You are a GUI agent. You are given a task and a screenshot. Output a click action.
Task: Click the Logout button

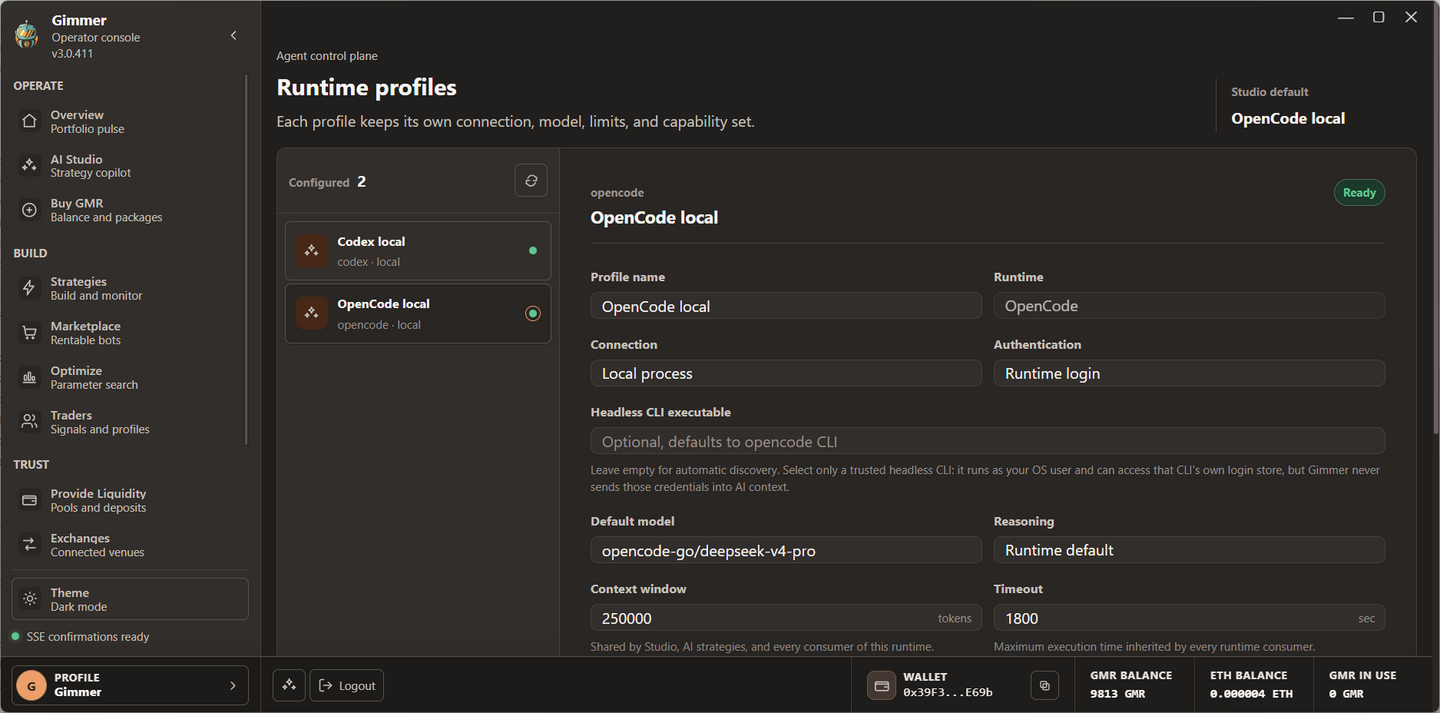click(x=346, y=685)
